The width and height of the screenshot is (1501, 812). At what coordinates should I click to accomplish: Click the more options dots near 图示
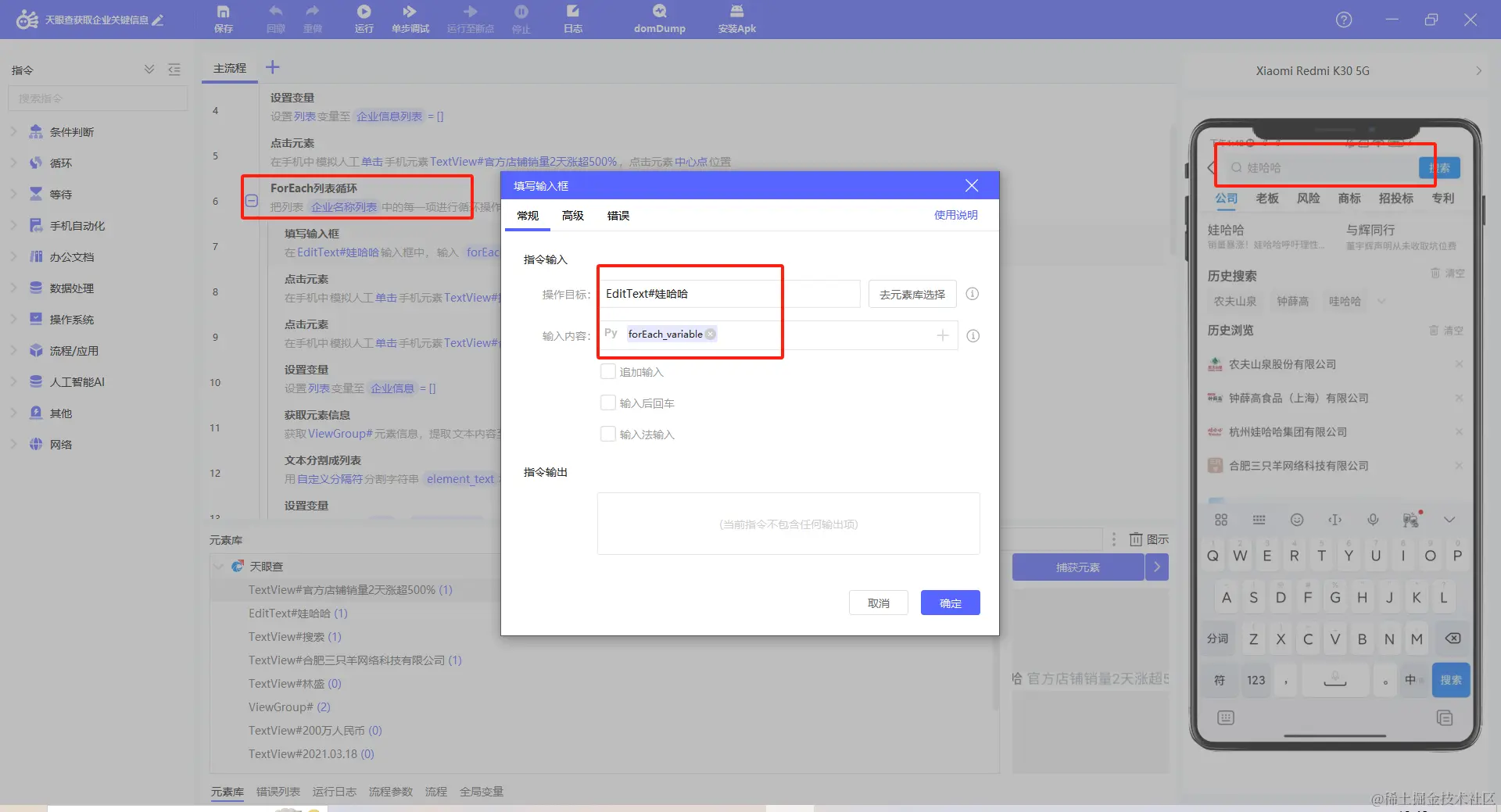[x=1114, y=539]
